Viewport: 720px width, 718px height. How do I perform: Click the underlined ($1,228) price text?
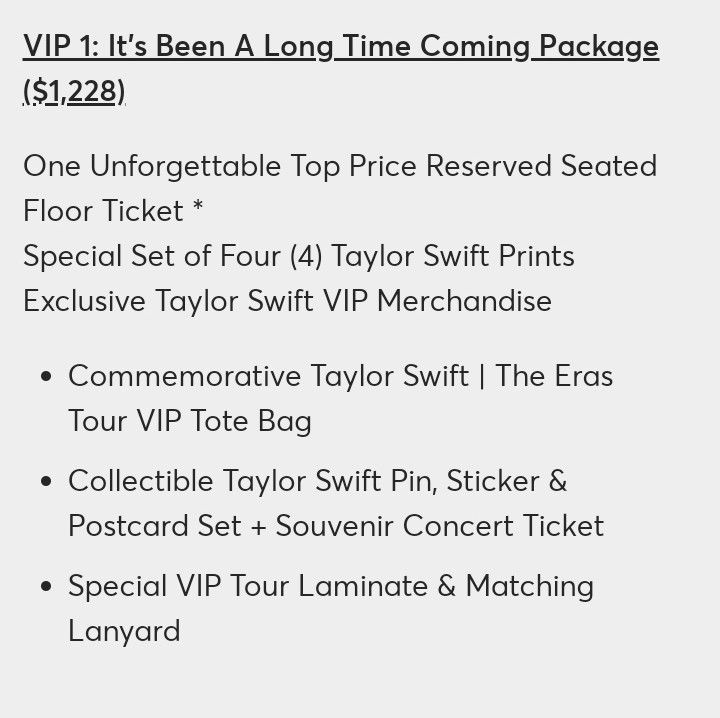pos(74,91)
